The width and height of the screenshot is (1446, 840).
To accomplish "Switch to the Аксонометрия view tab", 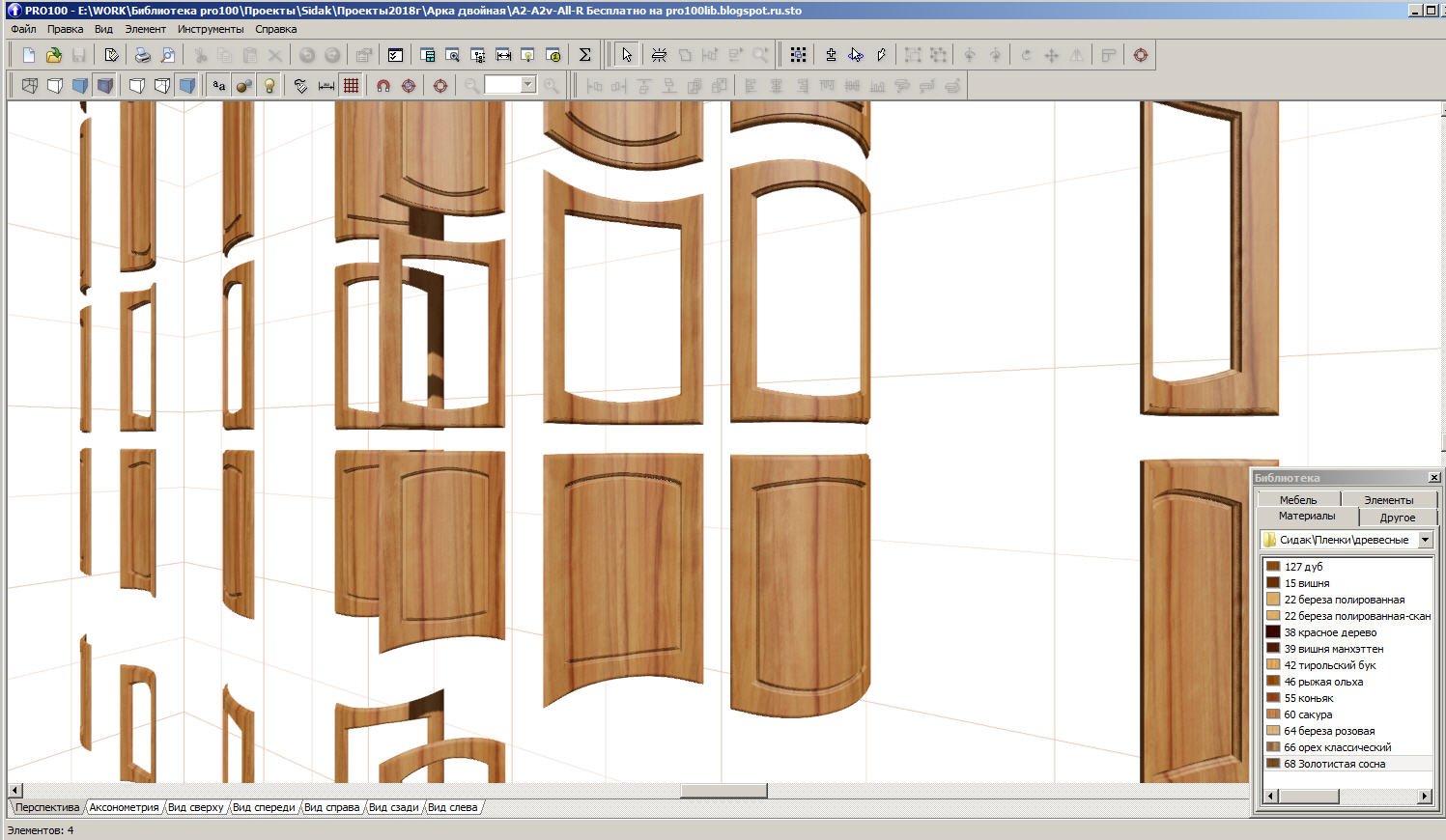I will pos(124,807).
